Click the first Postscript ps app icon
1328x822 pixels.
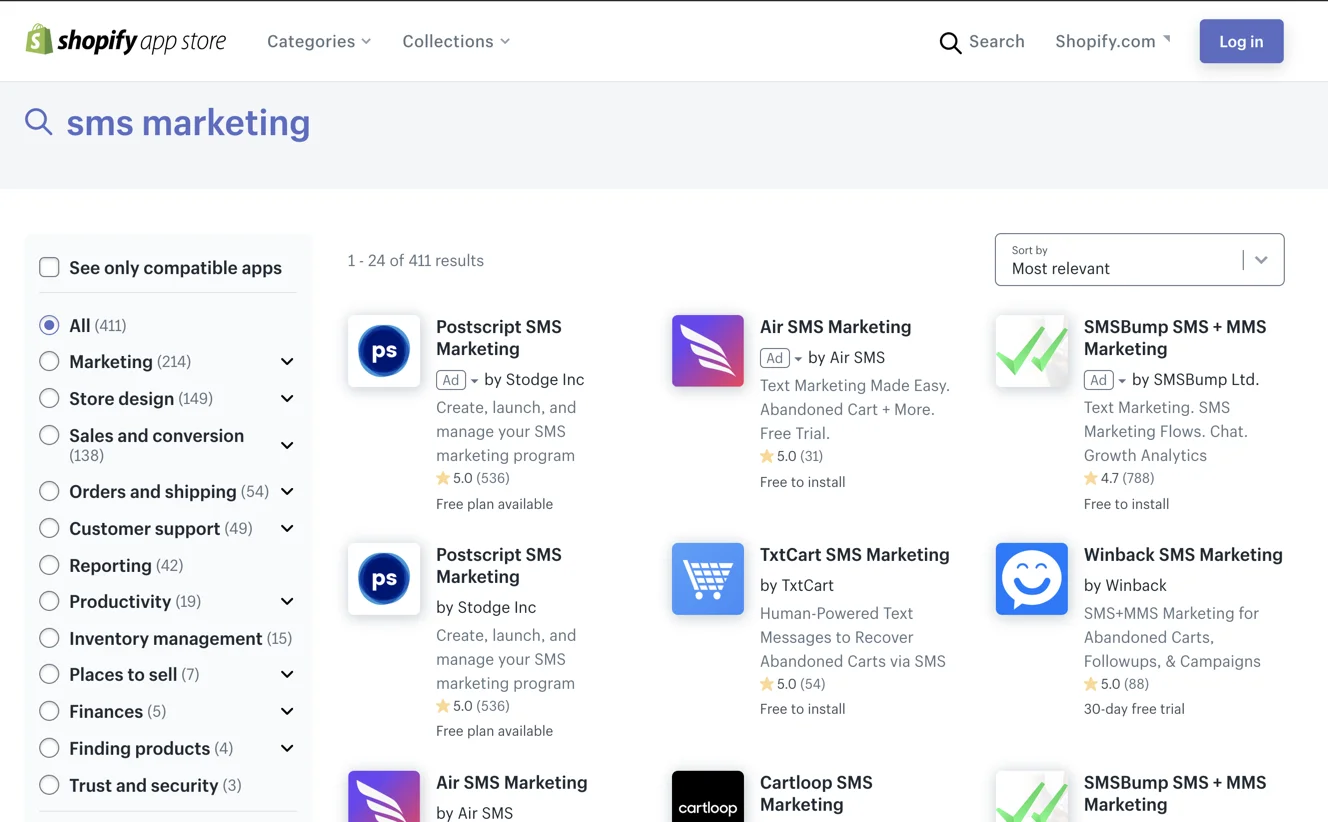click(x=384, y=351)
